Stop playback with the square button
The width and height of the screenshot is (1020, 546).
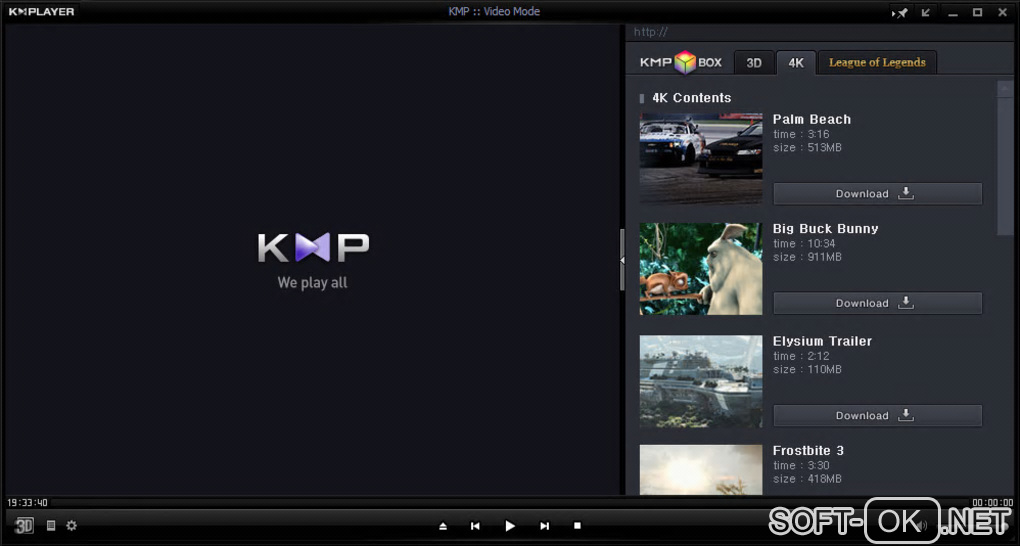pyautogui.click(x=577, y=526)
